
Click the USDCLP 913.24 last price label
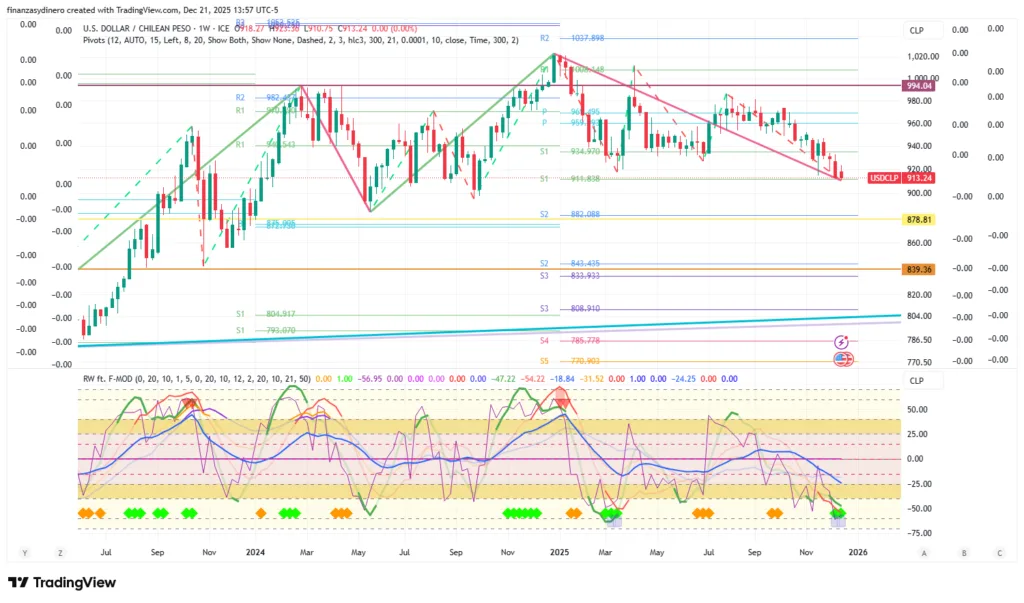point(902,177)
